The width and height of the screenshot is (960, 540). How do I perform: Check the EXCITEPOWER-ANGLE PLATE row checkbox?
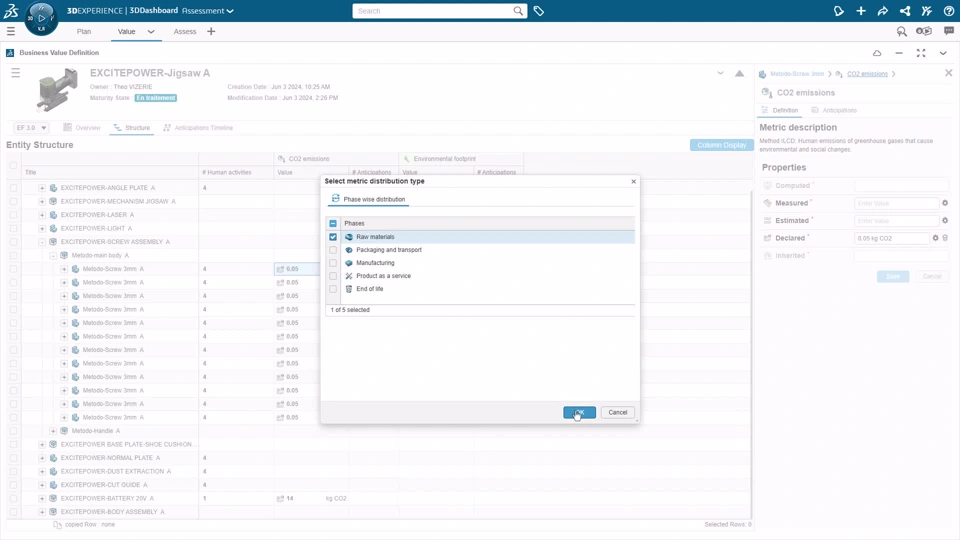pos(13,188)
